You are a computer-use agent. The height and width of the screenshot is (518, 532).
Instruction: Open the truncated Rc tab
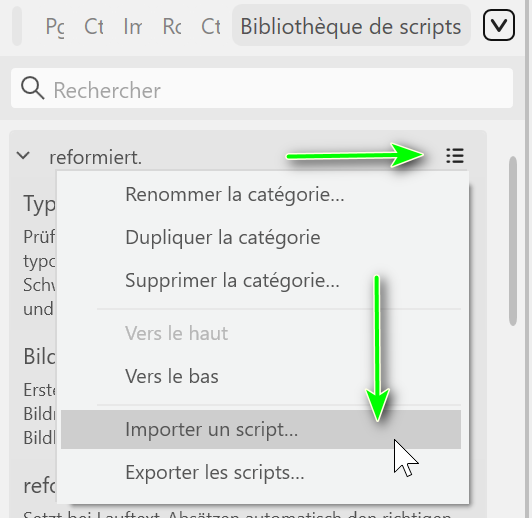172,26
